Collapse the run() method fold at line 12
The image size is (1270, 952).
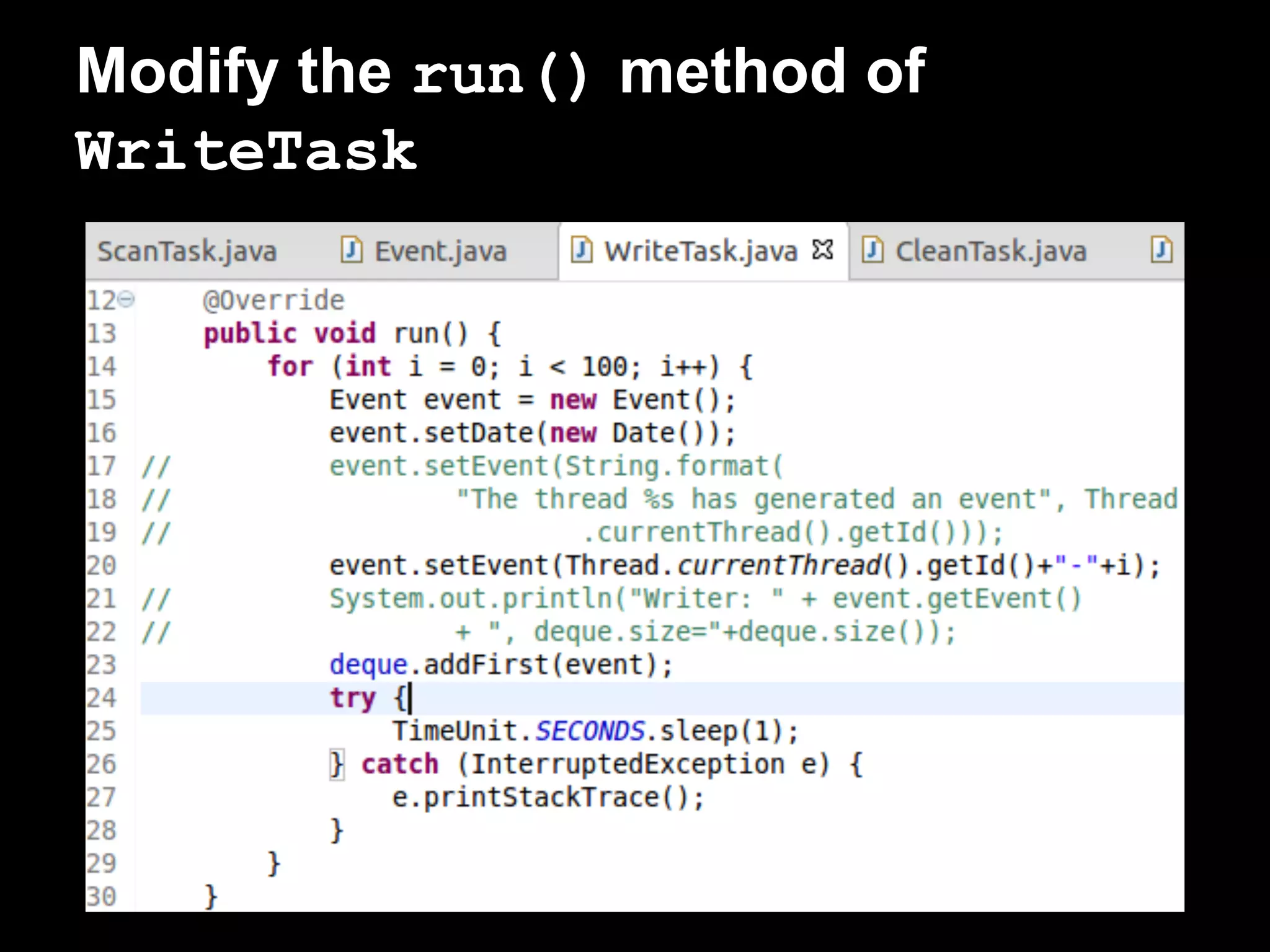point(126,300)
